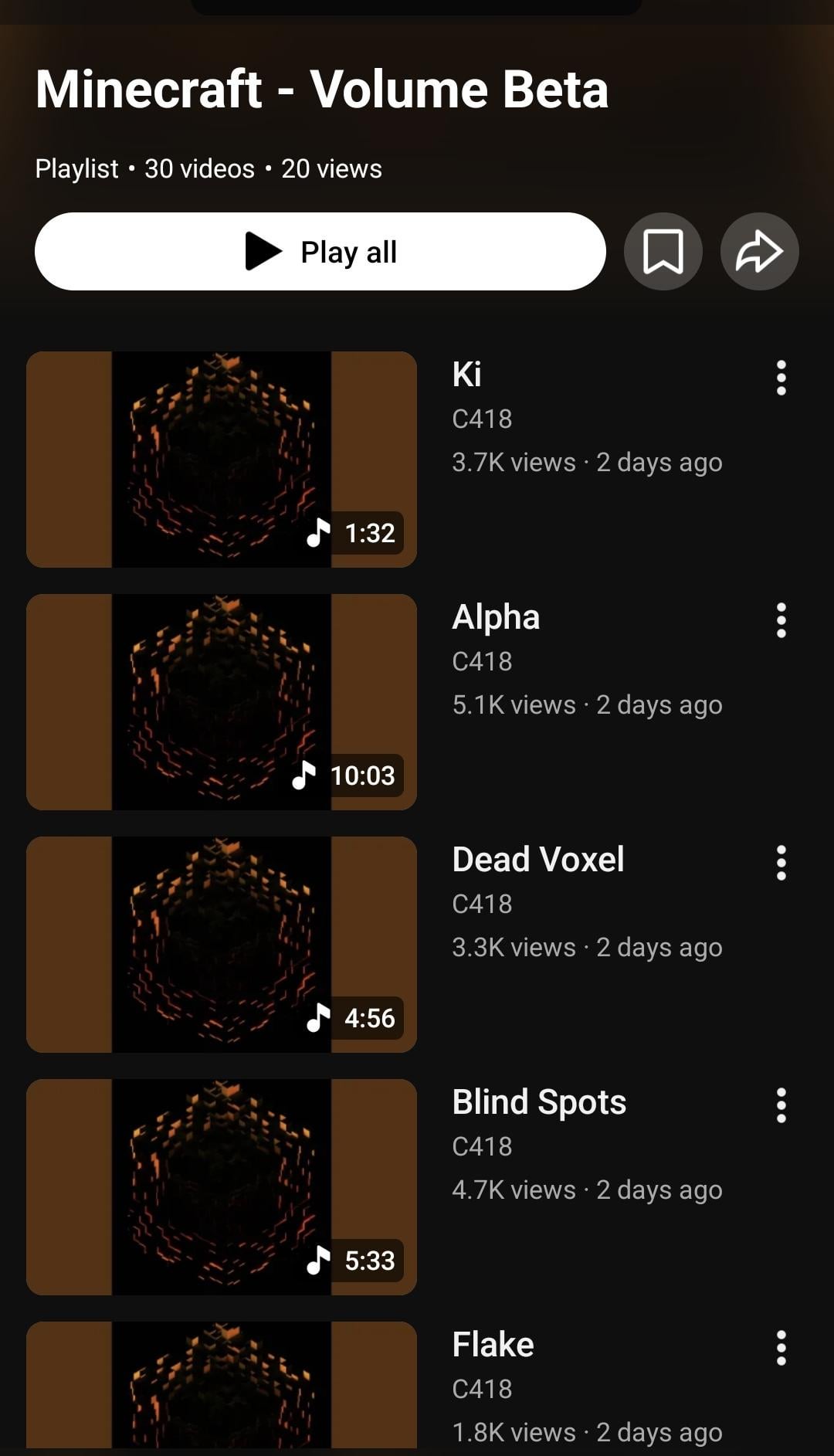This screenshot has width=834, height=1456.
Task: Open the Flake song title
Action: (x=493, y=1345)
